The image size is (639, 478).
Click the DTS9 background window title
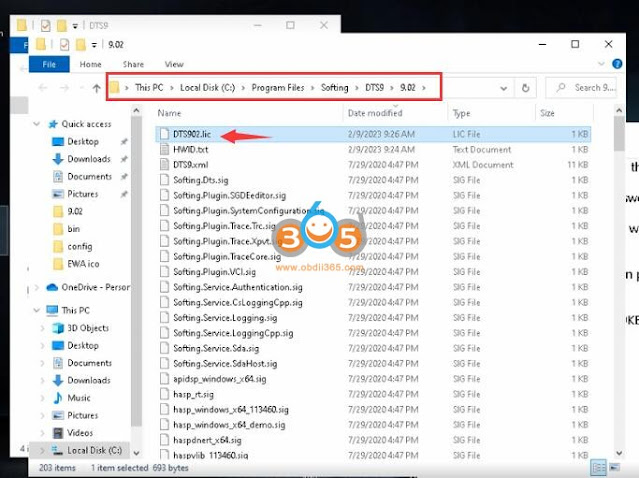98,26
